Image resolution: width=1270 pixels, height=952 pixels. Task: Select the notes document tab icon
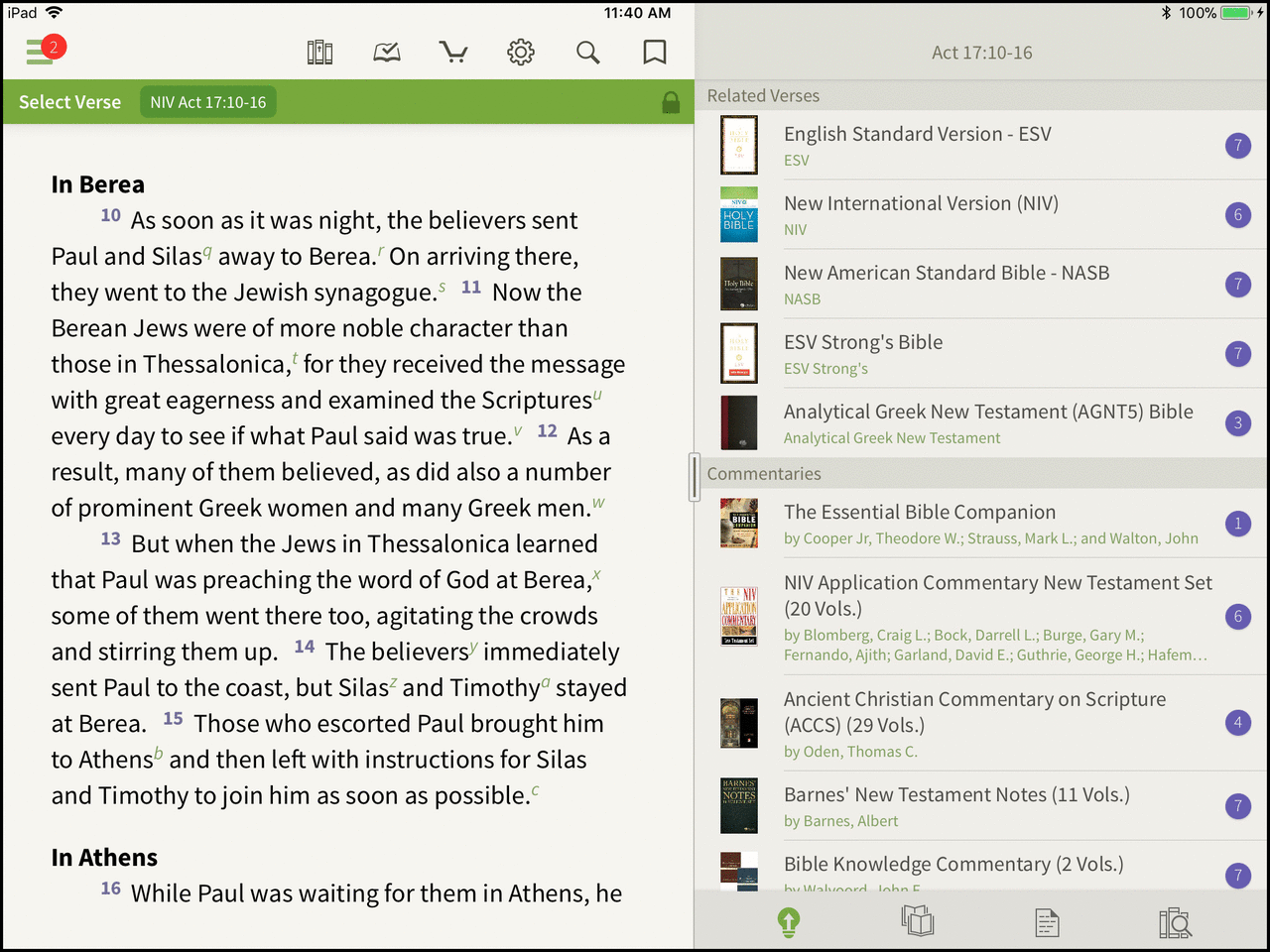click(x=1047, y=922)
